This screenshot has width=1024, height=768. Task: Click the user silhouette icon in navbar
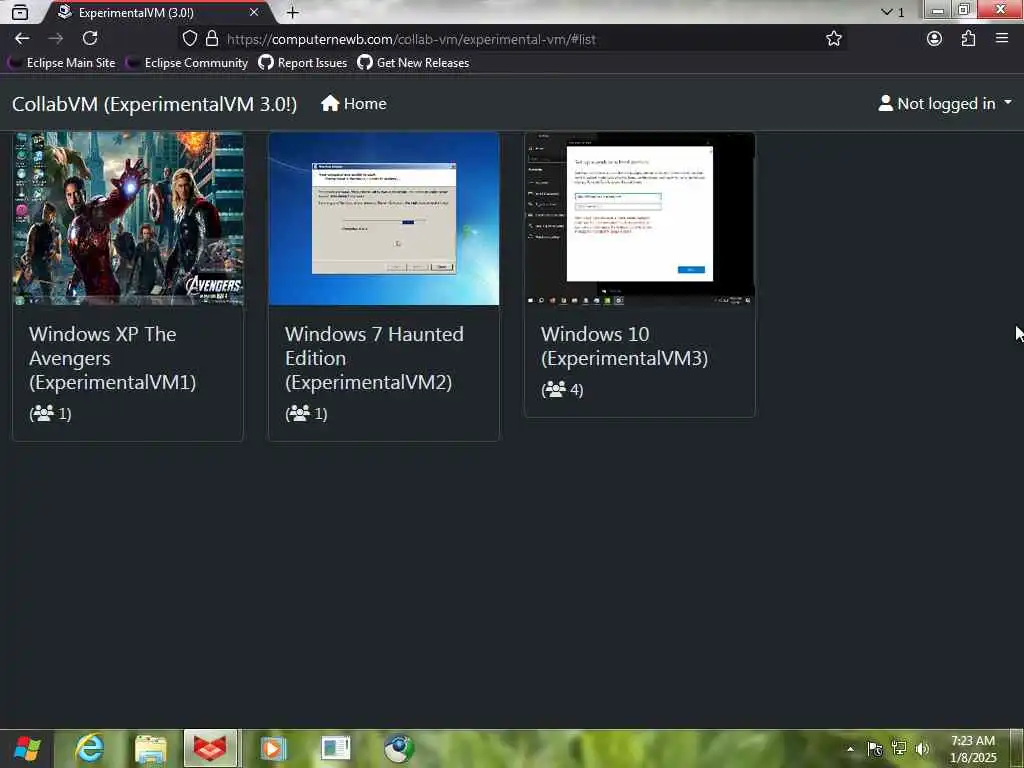(x=886, y=103)
